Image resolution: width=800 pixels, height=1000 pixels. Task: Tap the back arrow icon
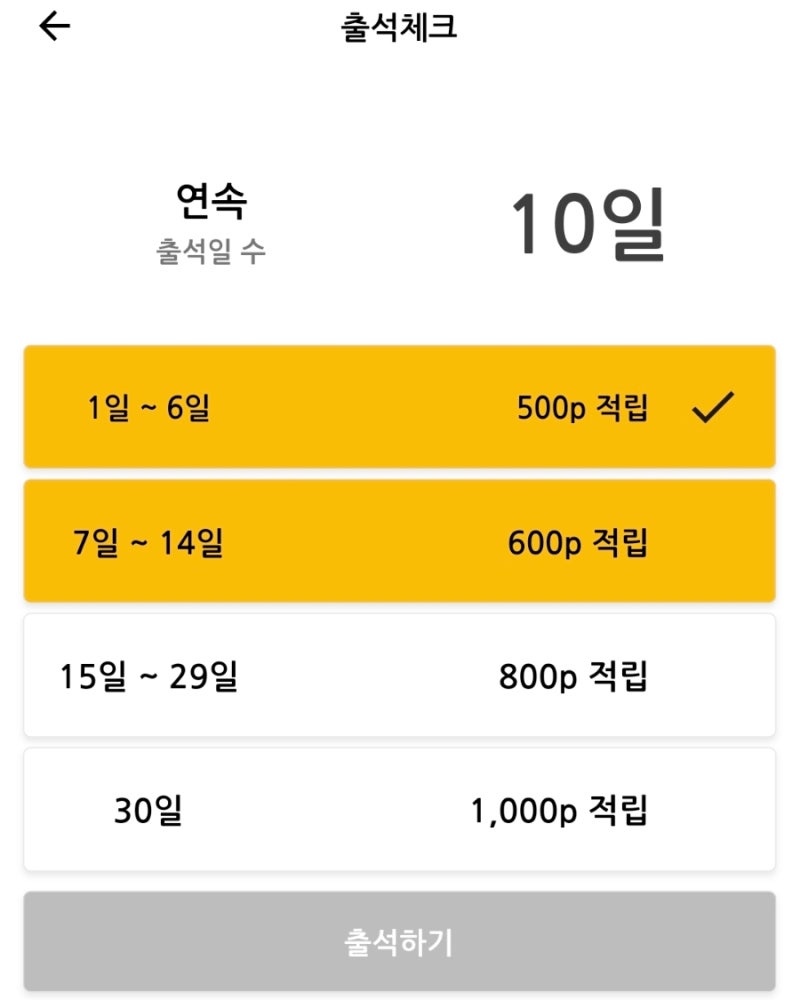[55, 27]
